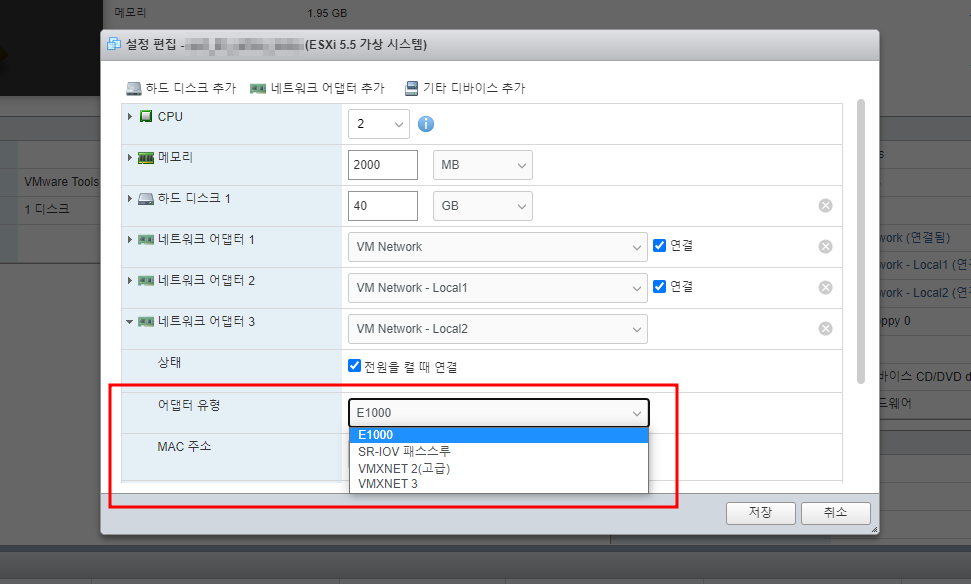Screen dimensions: 971x584
Task: Click the 어댑터 유형 label
Action: (x=189, y=405)
